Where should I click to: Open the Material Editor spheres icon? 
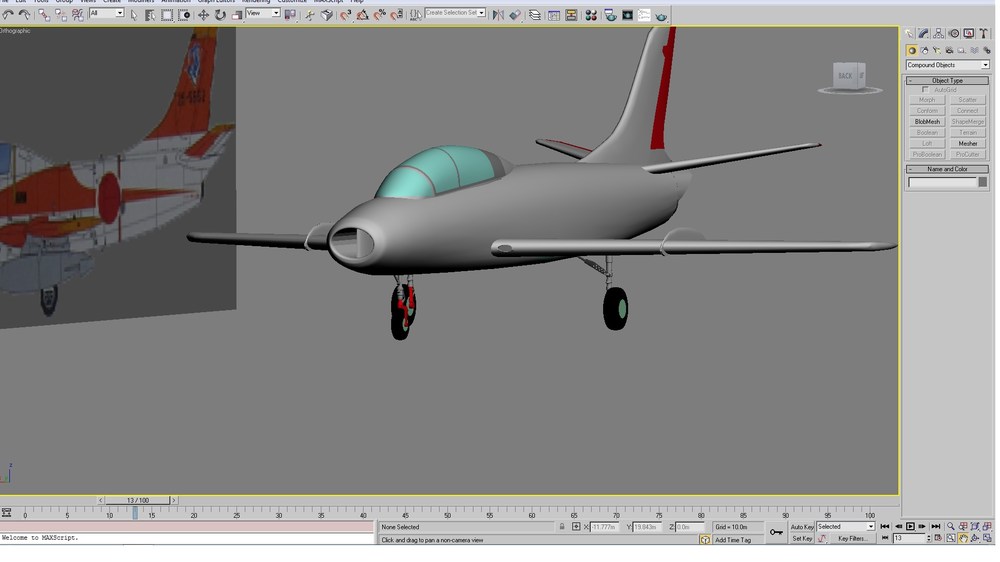click(x=591, y=15)
